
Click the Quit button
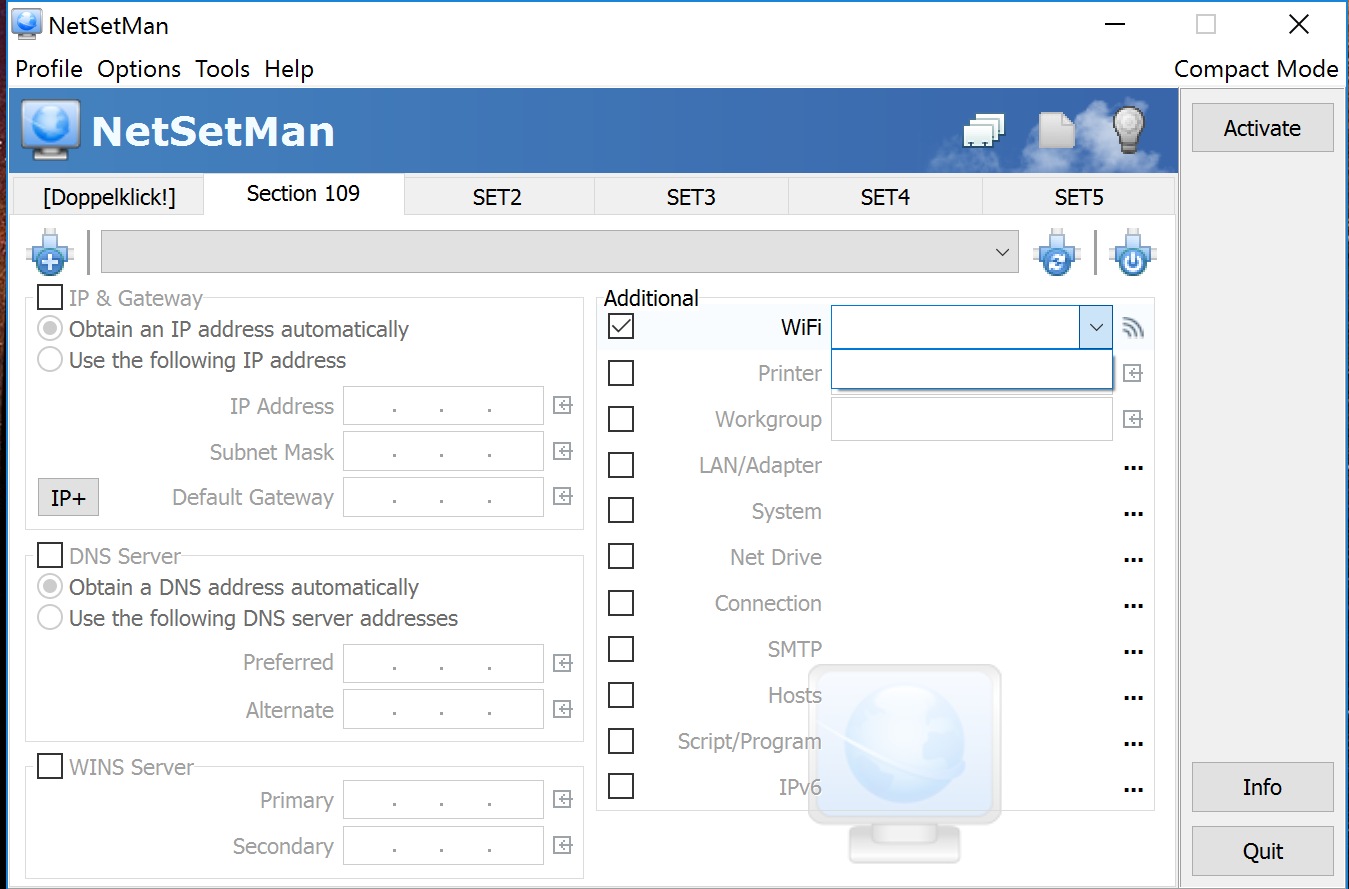[1262, 851]
